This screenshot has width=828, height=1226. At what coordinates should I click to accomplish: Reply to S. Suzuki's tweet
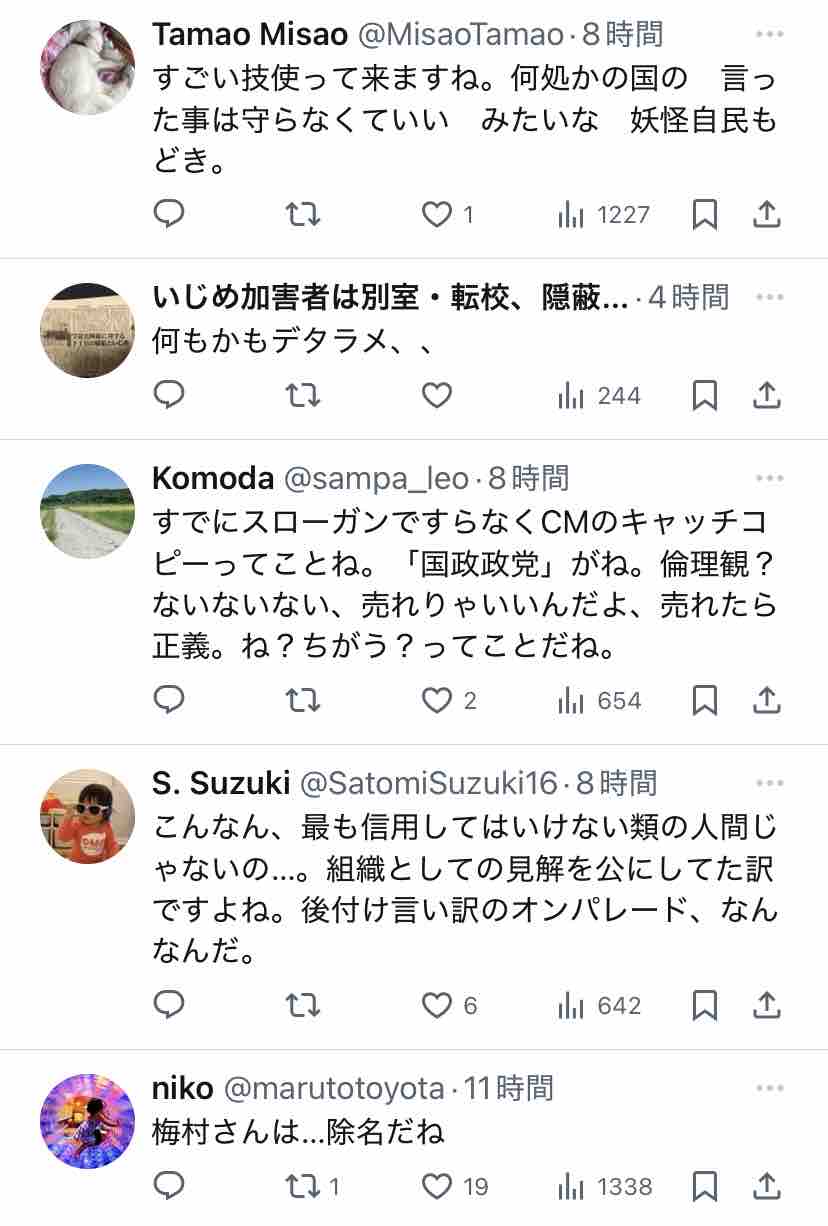[x=169, y=1004]
